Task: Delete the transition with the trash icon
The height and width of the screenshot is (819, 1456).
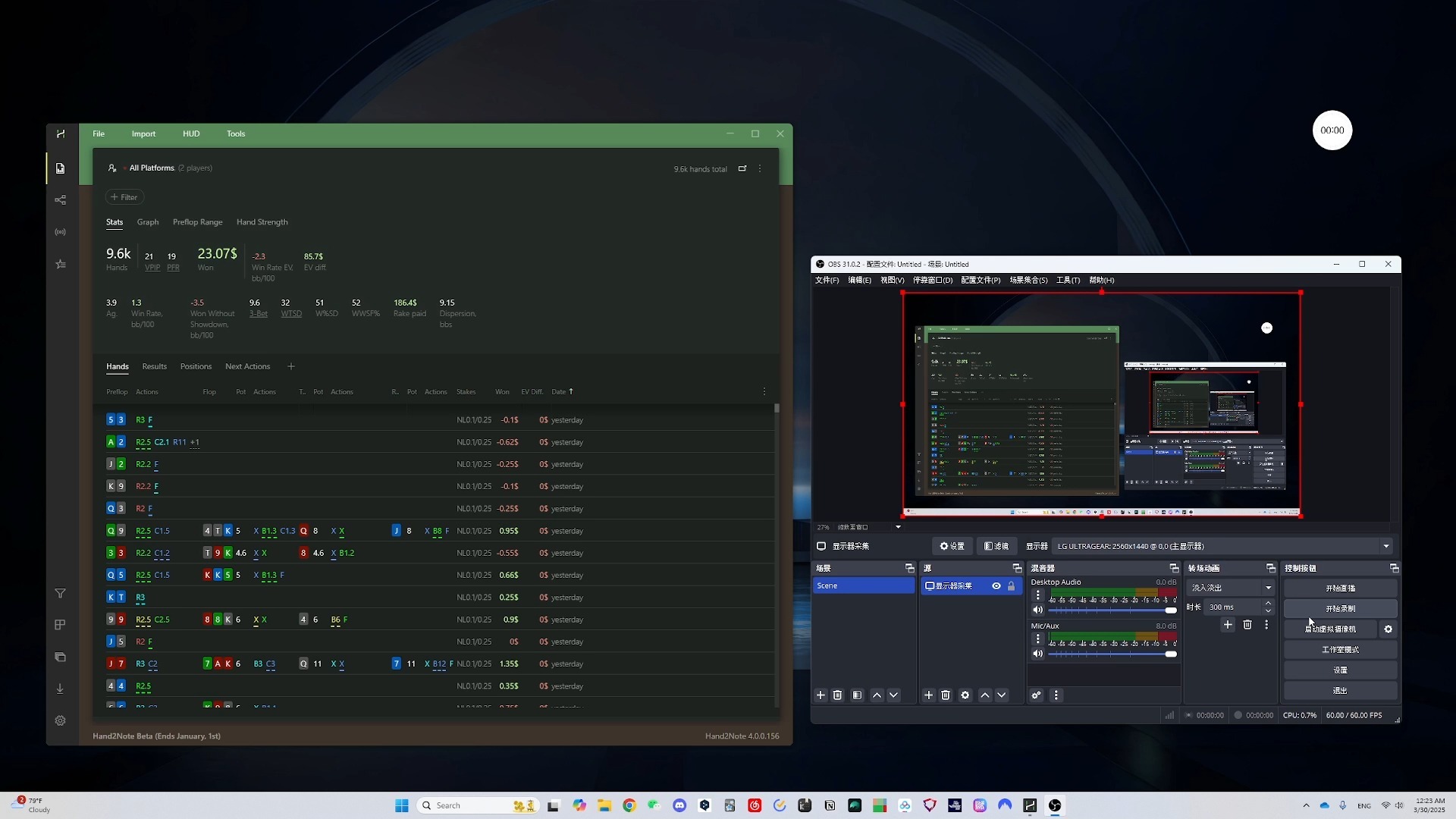Action: 1247,624
